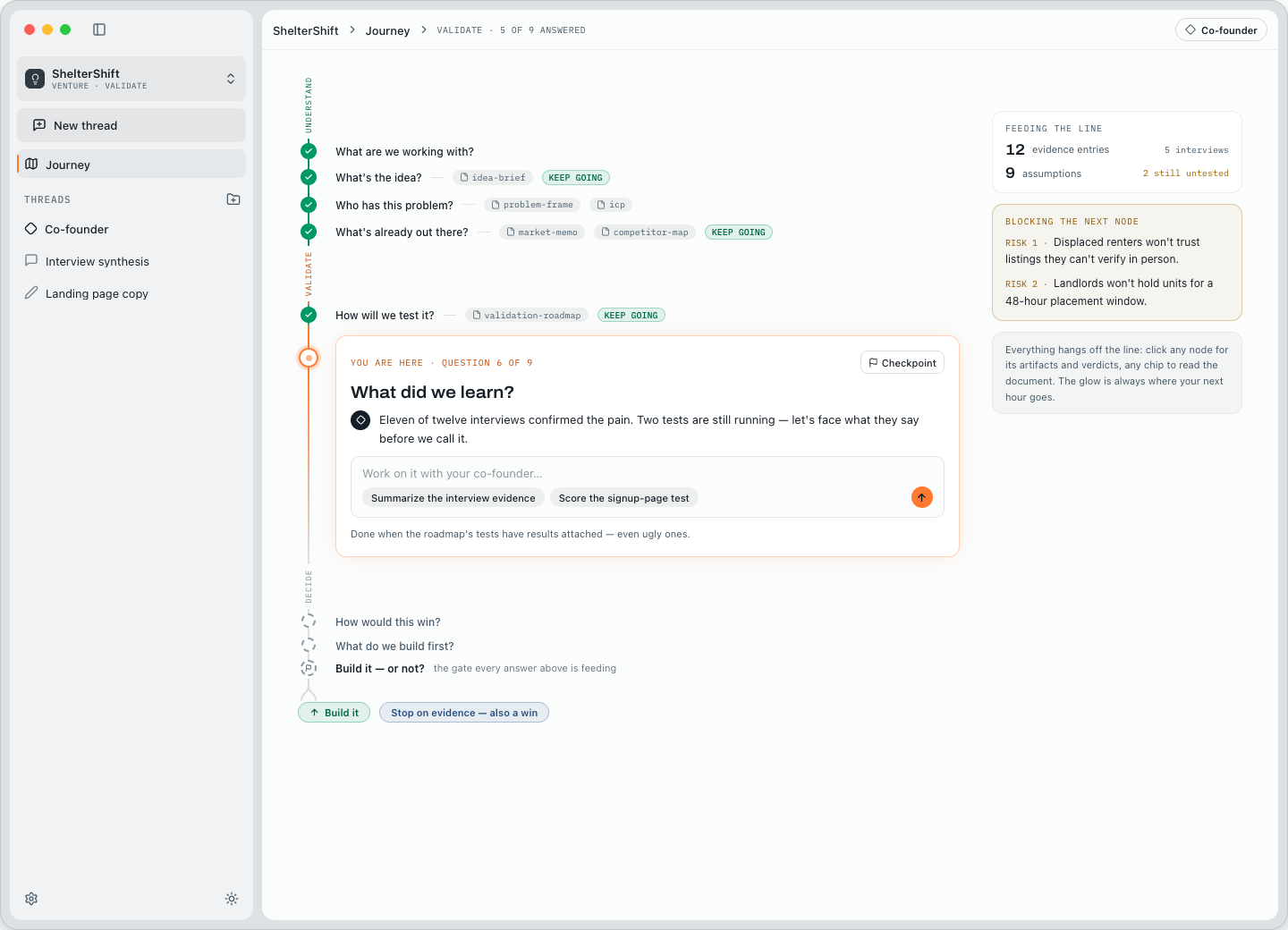Viewport: 1288px width, 930px height.
Task: Select the 'What's already out there?' checkmark node
Action: pyautogui.click(x=309, y=232)
